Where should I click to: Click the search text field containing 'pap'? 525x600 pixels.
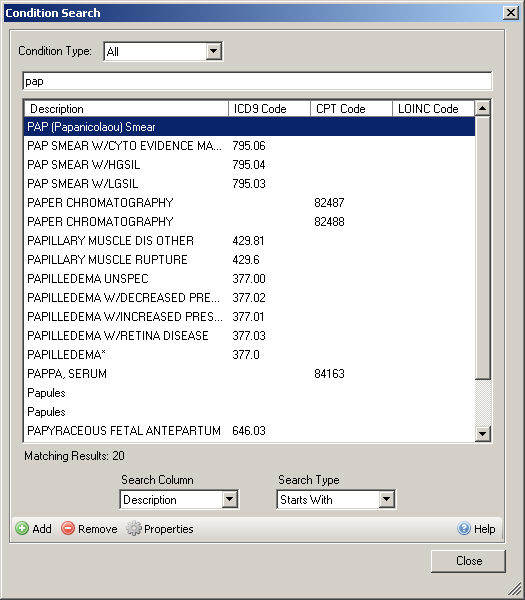[x=257, y=81]
